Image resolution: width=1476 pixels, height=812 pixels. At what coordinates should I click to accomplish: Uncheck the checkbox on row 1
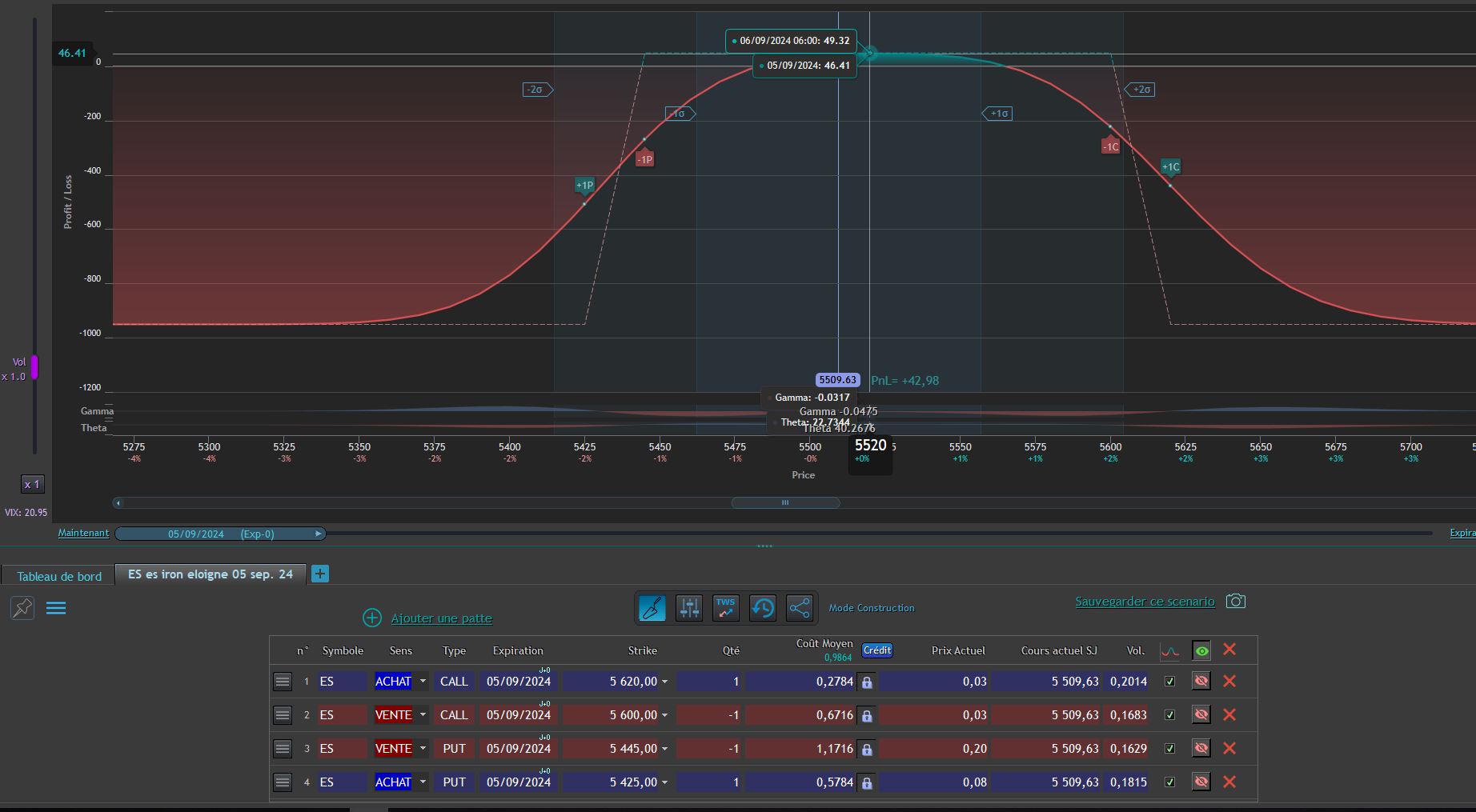point(1169,682)
